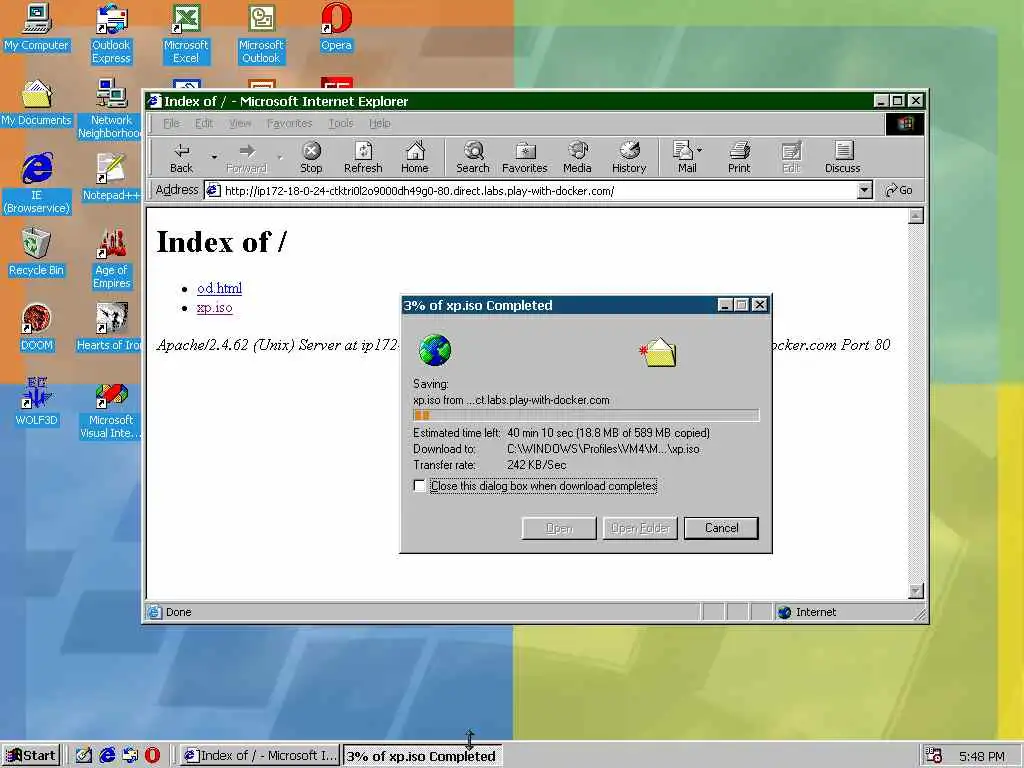Click the Opera quick launch icon in taskbar
This screenshot has width=1024, height=768.
pos(152,755)
